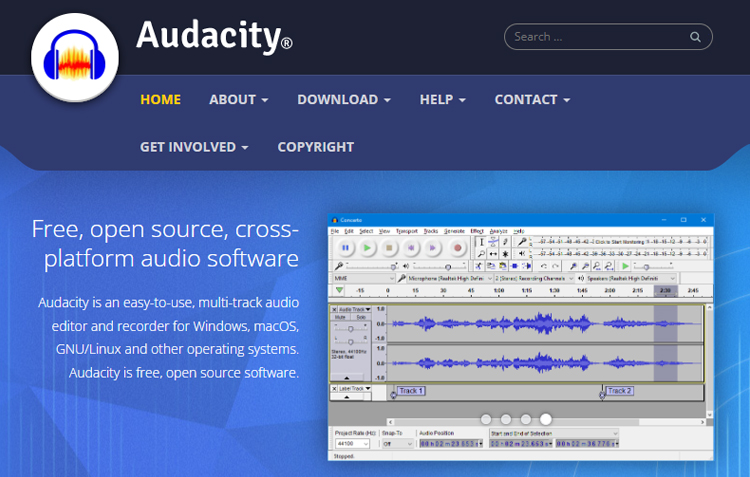This screenshot has height=477, width=750.
Task: Click the Undo arrow icon
Action: click(544, 266)
